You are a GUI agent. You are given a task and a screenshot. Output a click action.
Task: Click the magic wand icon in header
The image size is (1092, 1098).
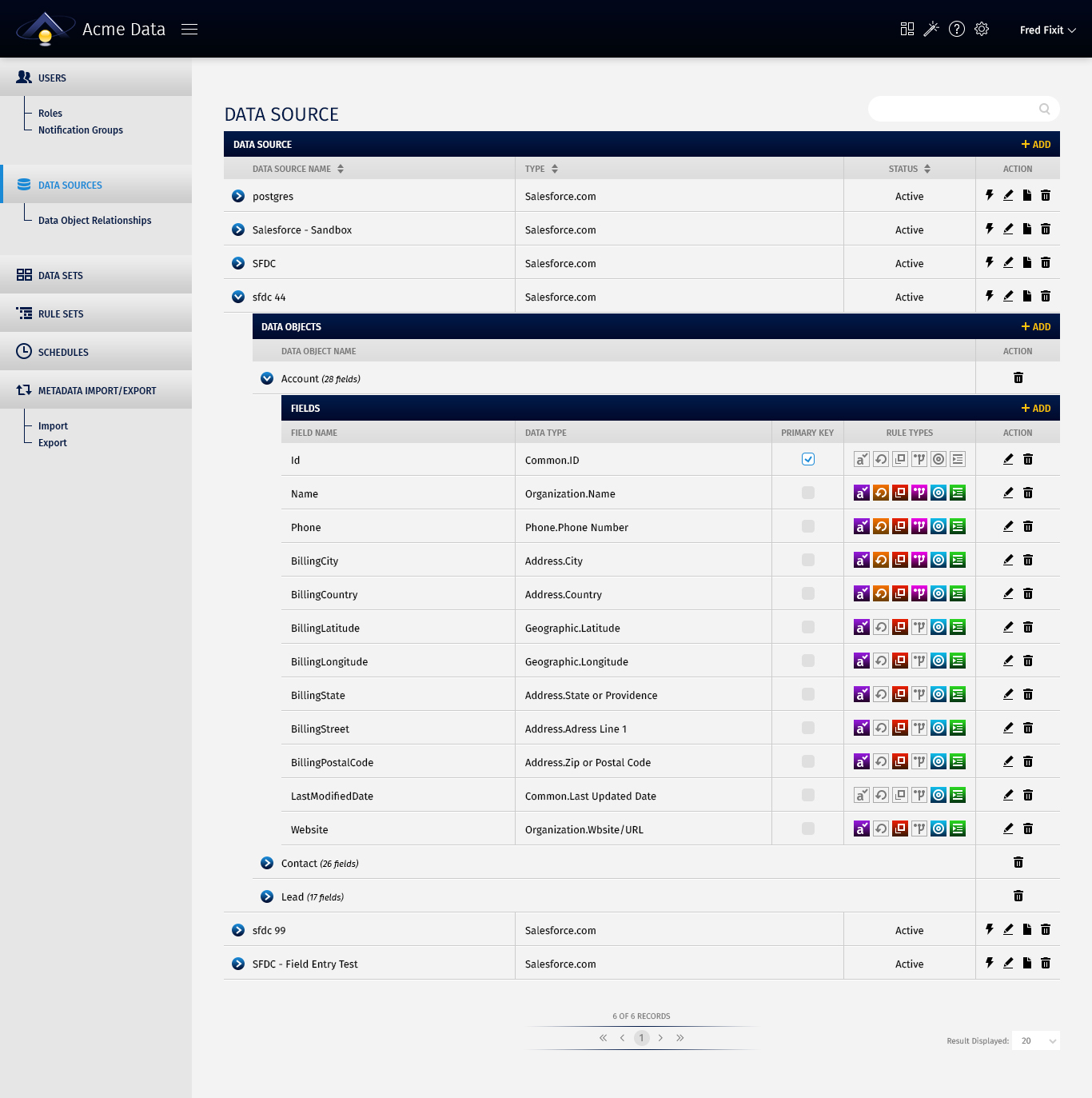pyautogui.click(x=931, y=30)
